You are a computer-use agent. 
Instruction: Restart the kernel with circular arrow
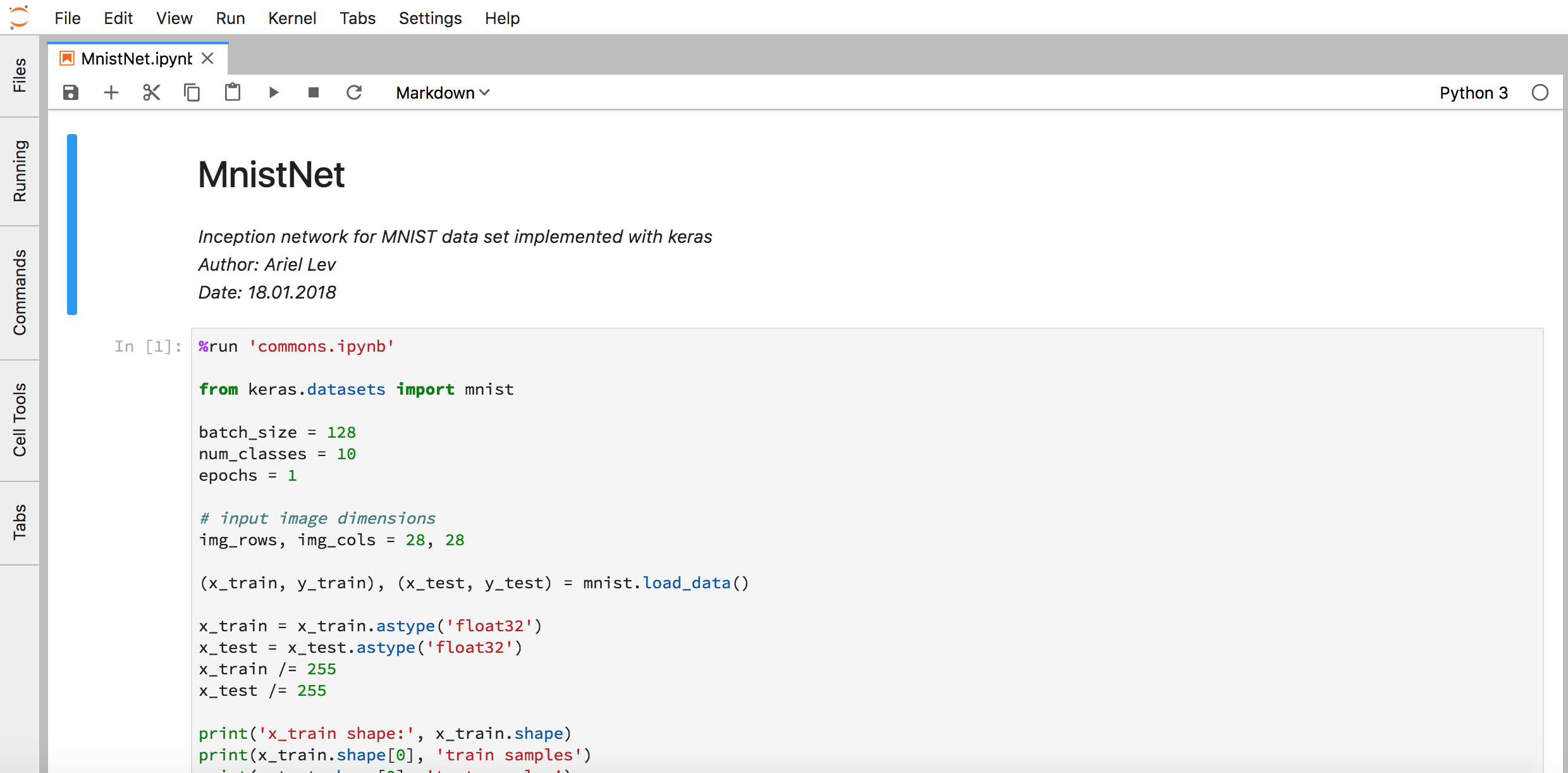354,93
